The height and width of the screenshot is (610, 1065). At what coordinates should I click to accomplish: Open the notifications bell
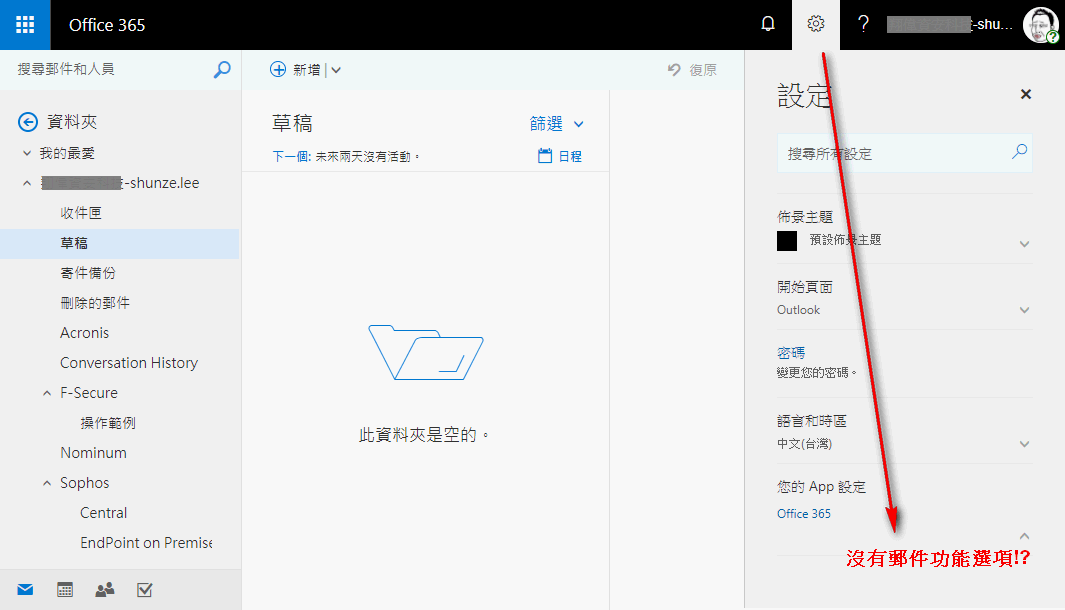[768, 24]
